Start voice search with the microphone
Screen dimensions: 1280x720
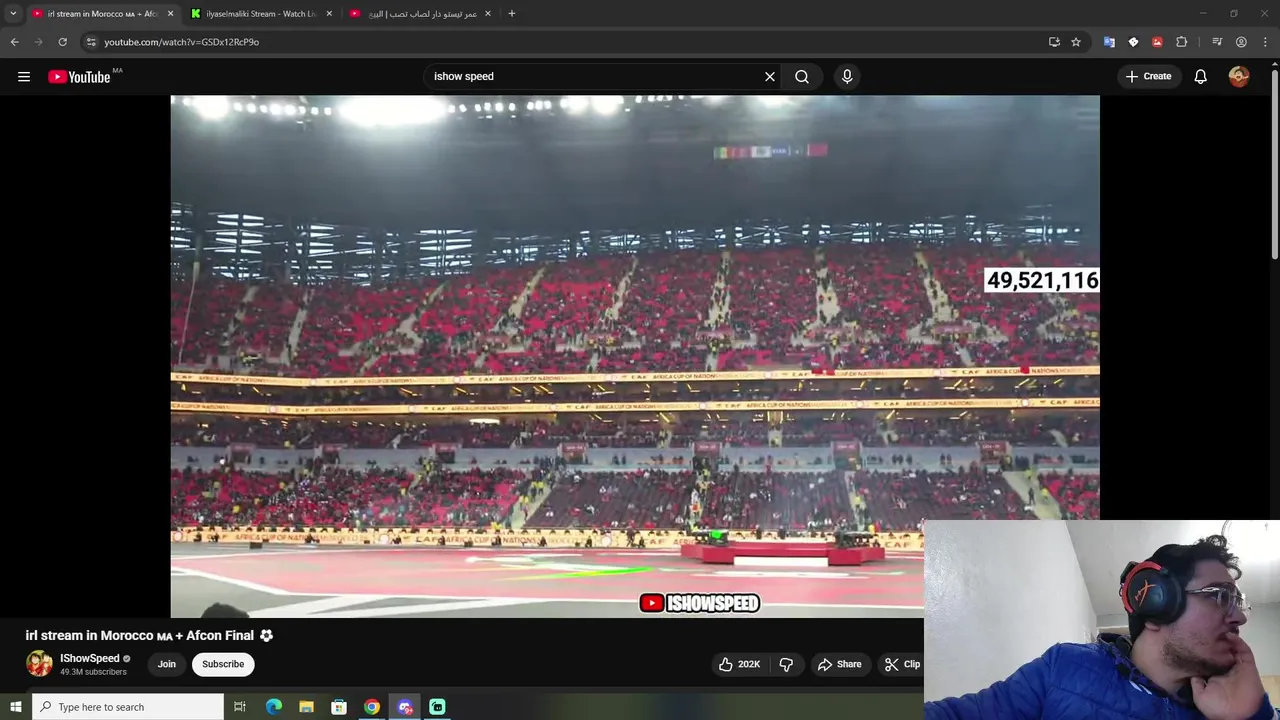click(847, 76)
